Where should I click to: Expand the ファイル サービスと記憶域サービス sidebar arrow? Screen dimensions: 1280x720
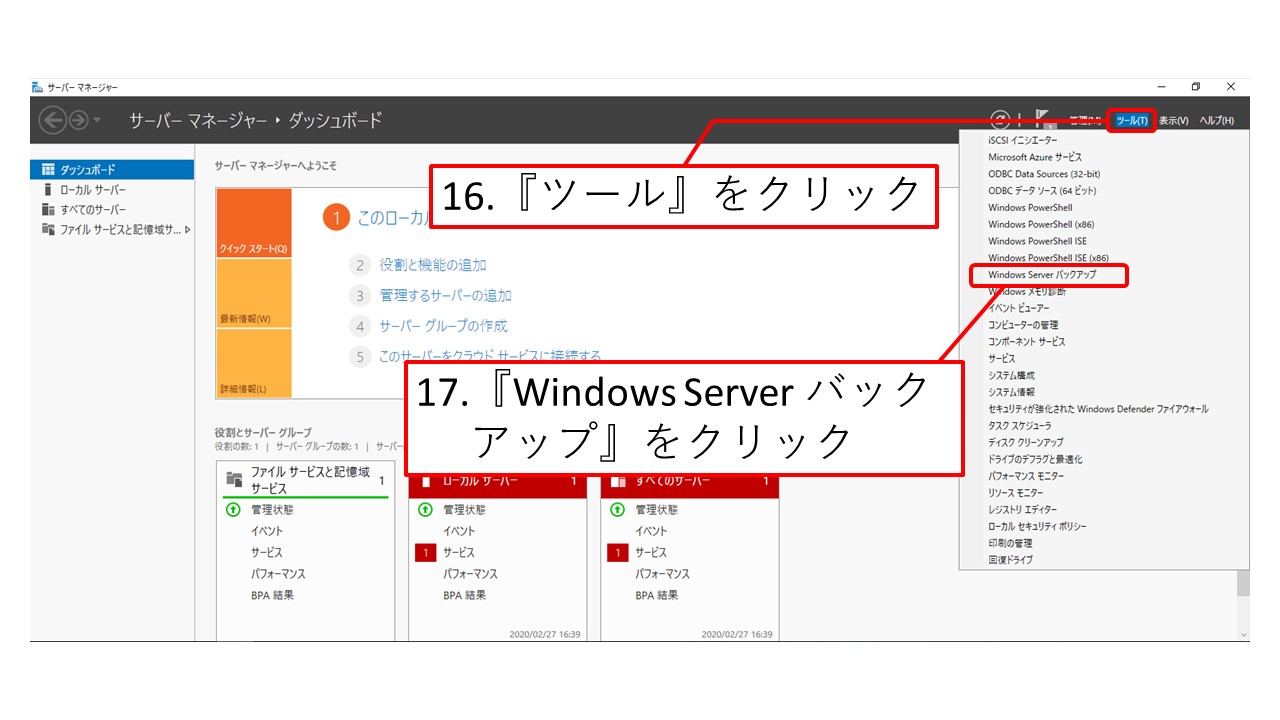(188, 230)
